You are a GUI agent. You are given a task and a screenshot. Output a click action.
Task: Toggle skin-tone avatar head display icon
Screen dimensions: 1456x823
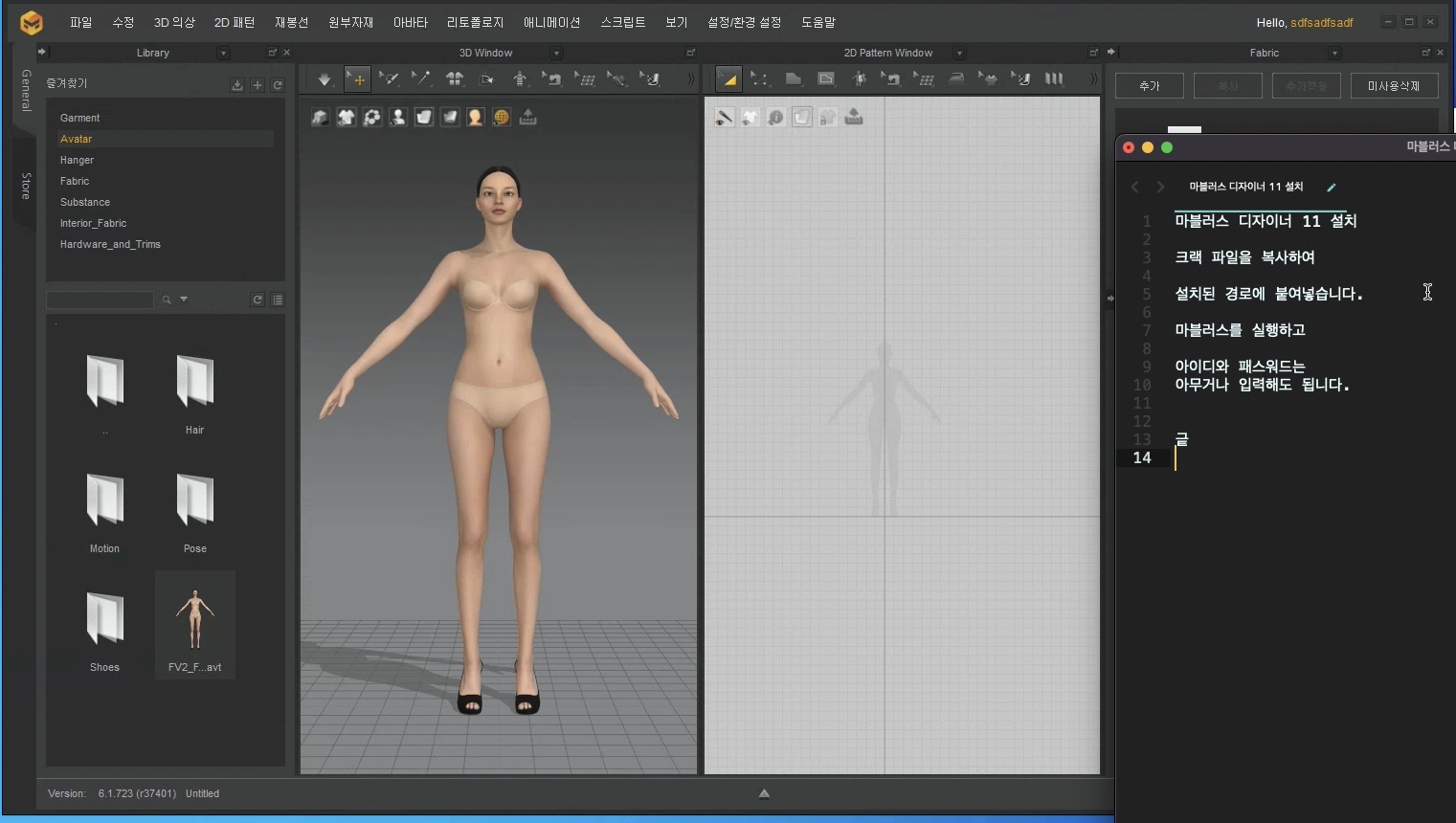coord(475,117)
